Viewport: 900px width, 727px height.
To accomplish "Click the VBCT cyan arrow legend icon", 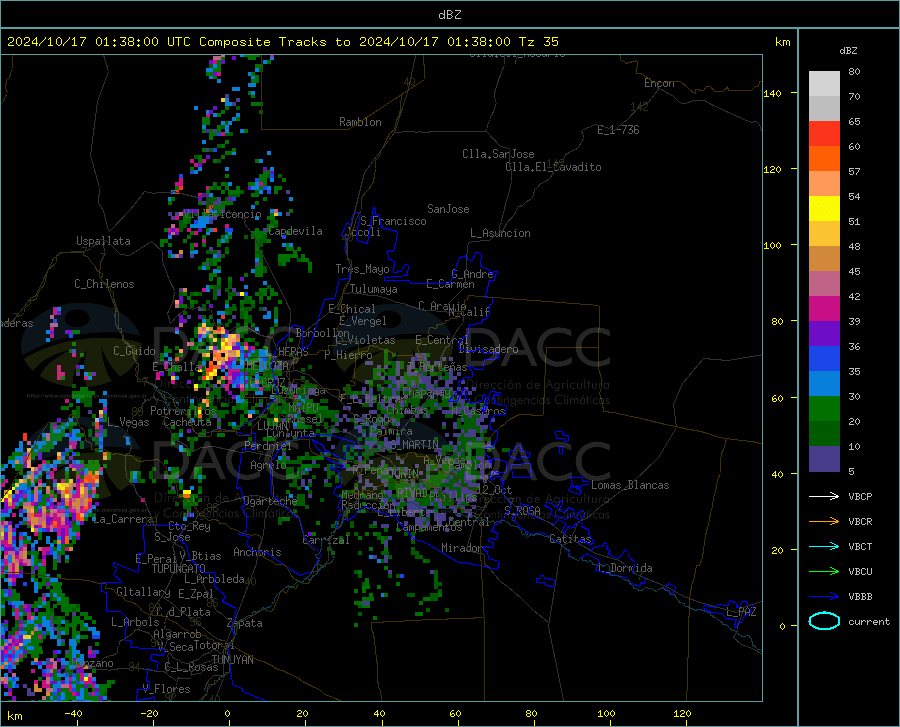I will pyautogui.click(x=824, y=546).
